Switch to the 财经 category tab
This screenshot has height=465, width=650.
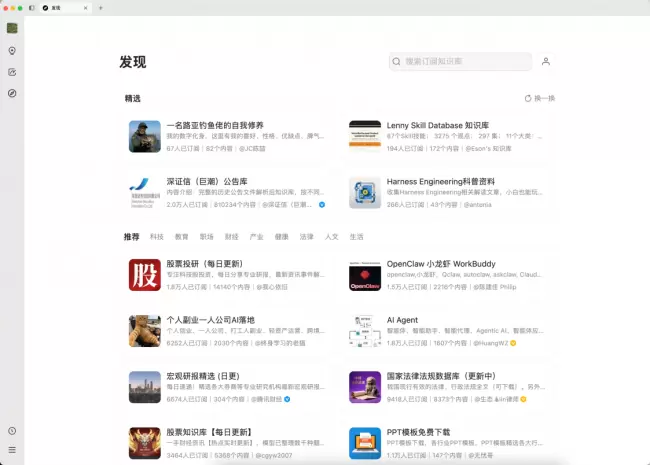tap(232, 237)
